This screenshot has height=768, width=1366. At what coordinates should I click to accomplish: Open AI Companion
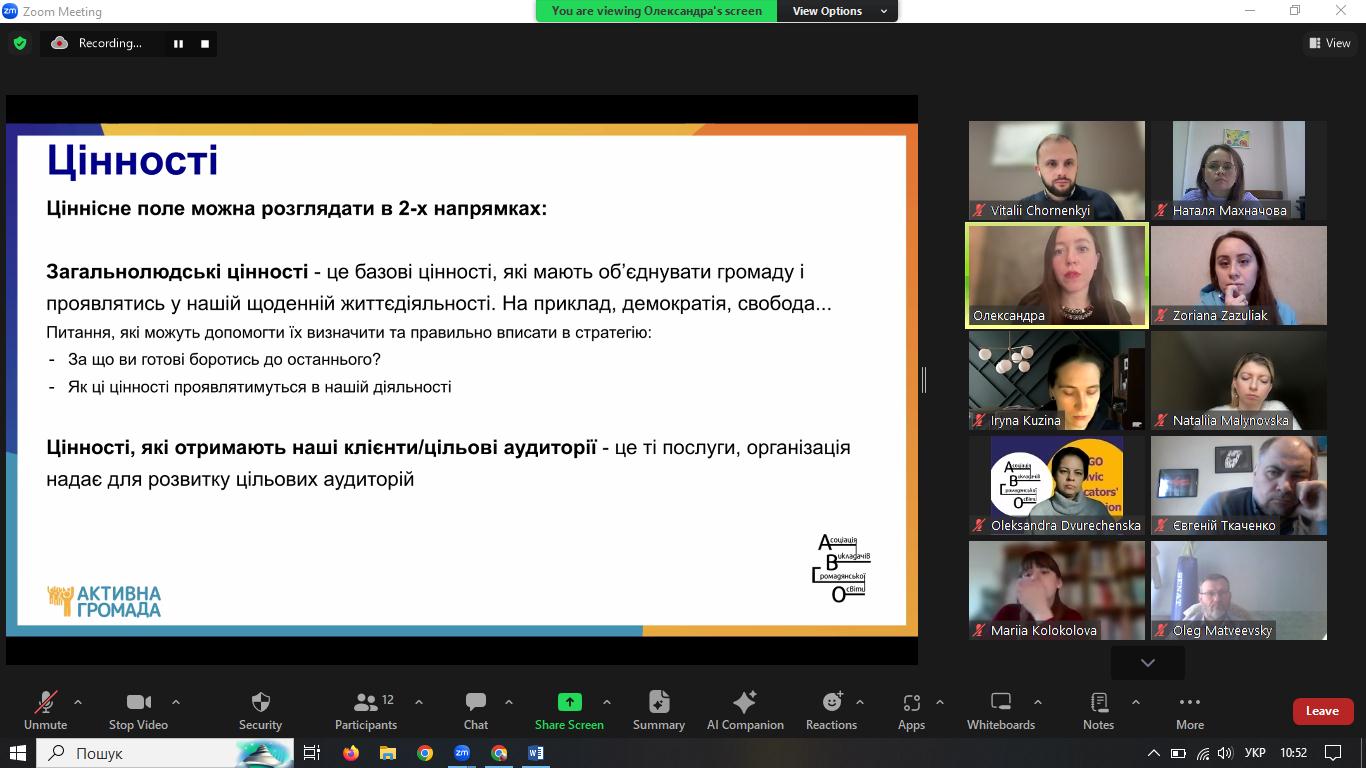tap(745, 711)
